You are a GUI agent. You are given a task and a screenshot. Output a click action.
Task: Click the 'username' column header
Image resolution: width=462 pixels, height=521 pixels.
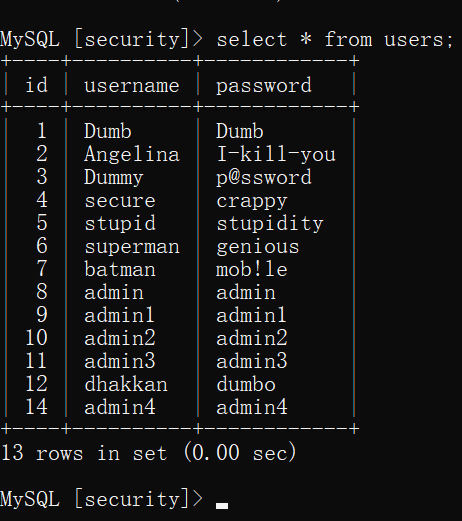click(x=132, y=86)
